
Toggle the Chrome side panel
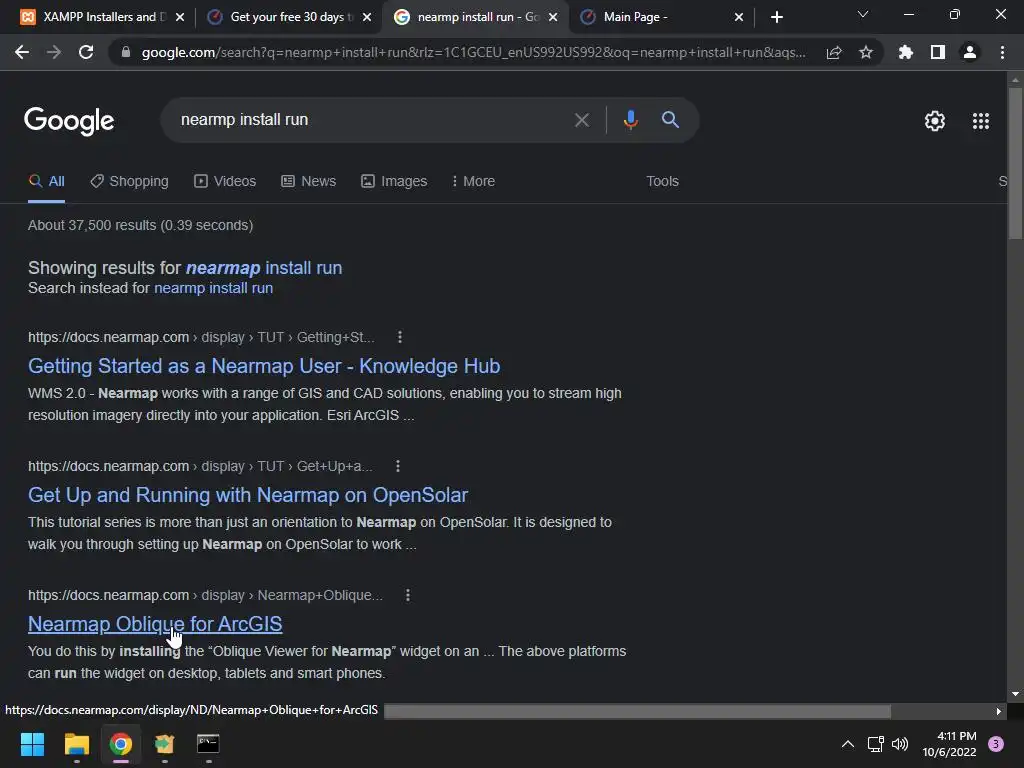tap(938, 52)
